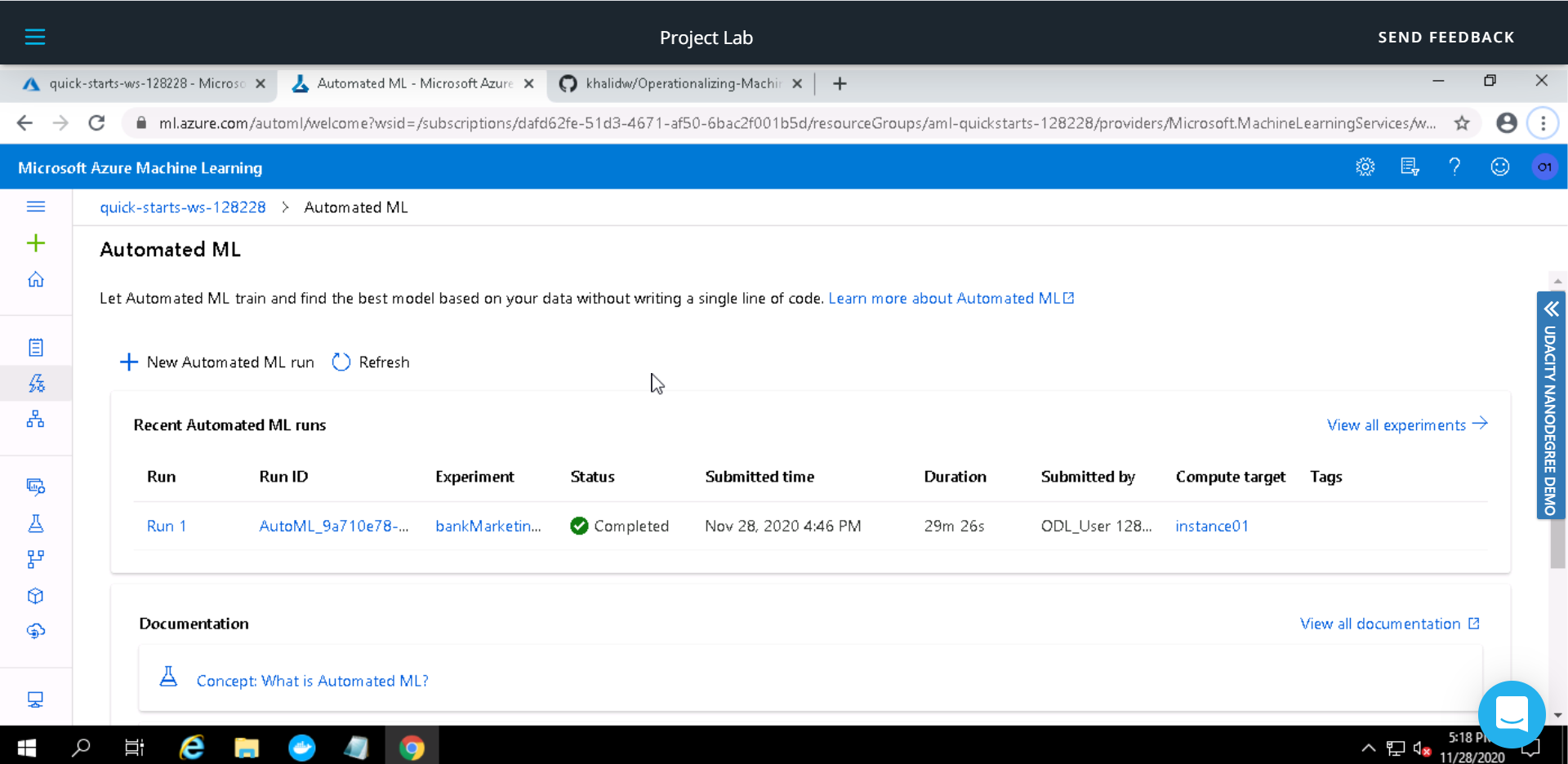Open Compute from the sidebar
This screenshot has height=764, width=1568.
tap(36, 700)
